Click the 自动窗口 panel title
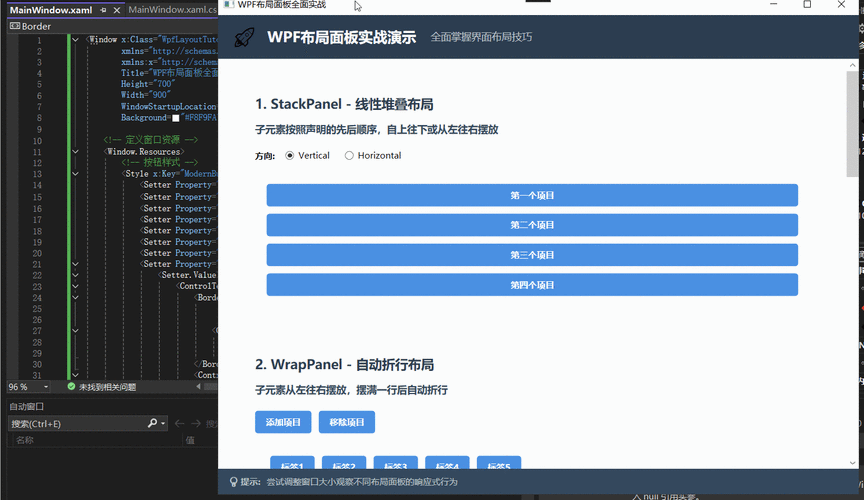 click(x=26, y=406)
